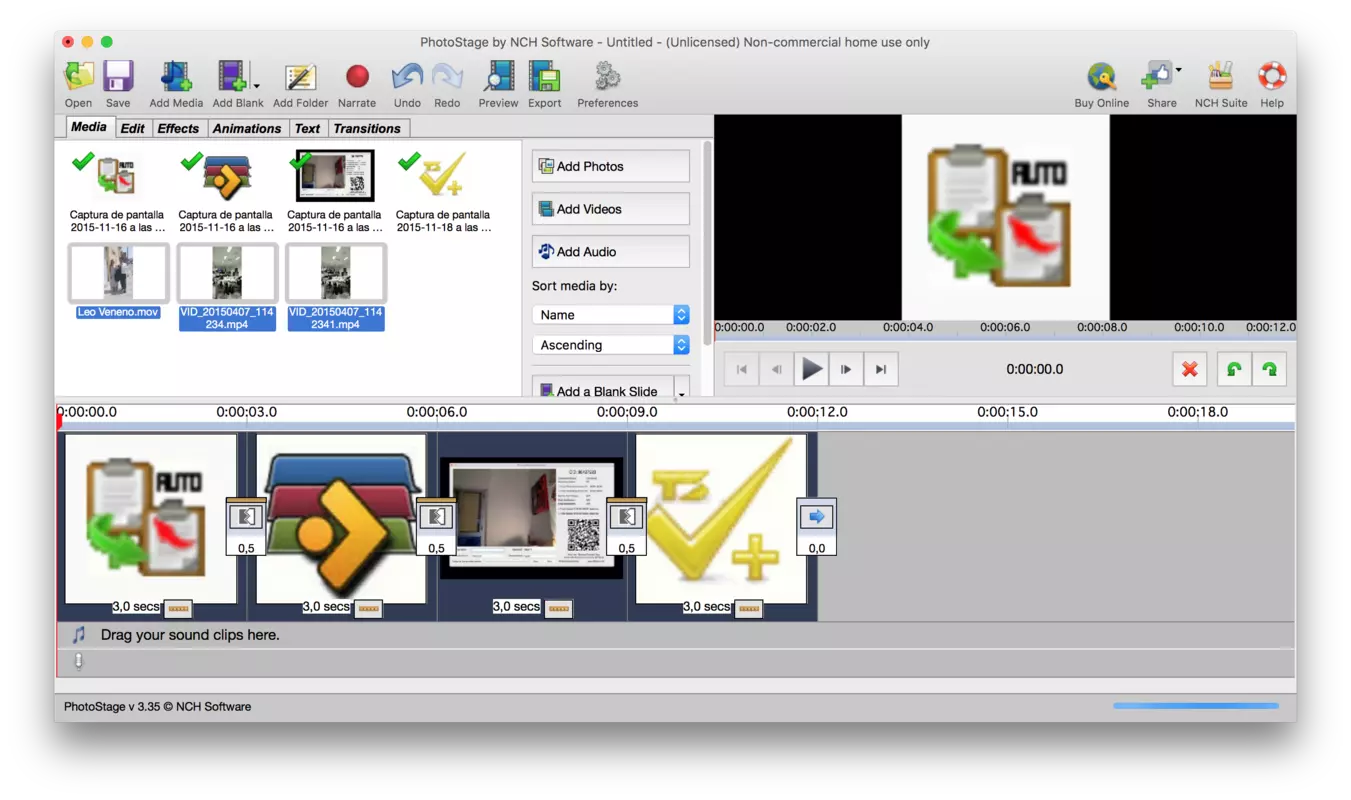
Task: Select the screenshot slide with the QR code in the timeline
Action: 531,518
